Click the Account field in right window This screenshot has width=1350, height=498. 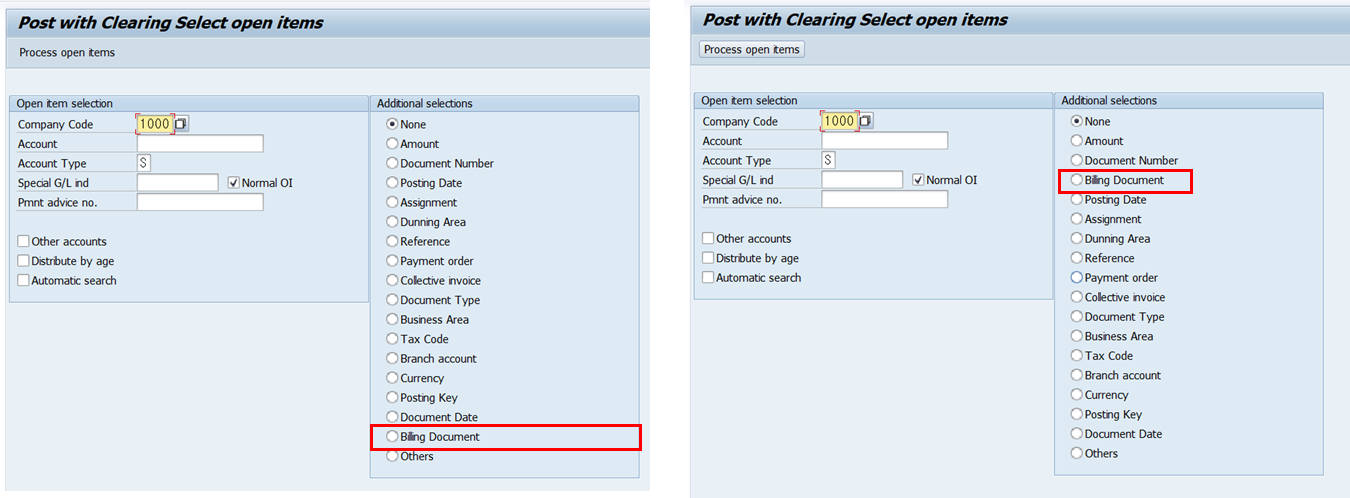click(x=884, y=141)
